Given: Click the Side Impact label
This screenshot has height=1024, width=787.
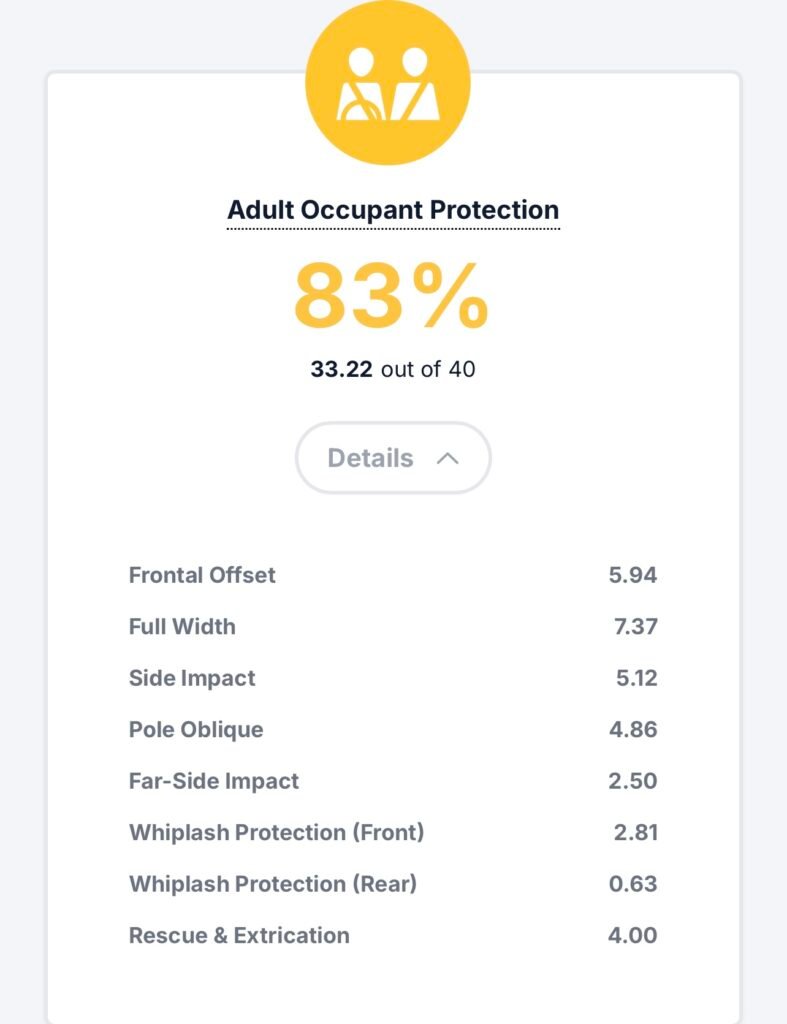Looking at the screenshot, I should point(192,678).
